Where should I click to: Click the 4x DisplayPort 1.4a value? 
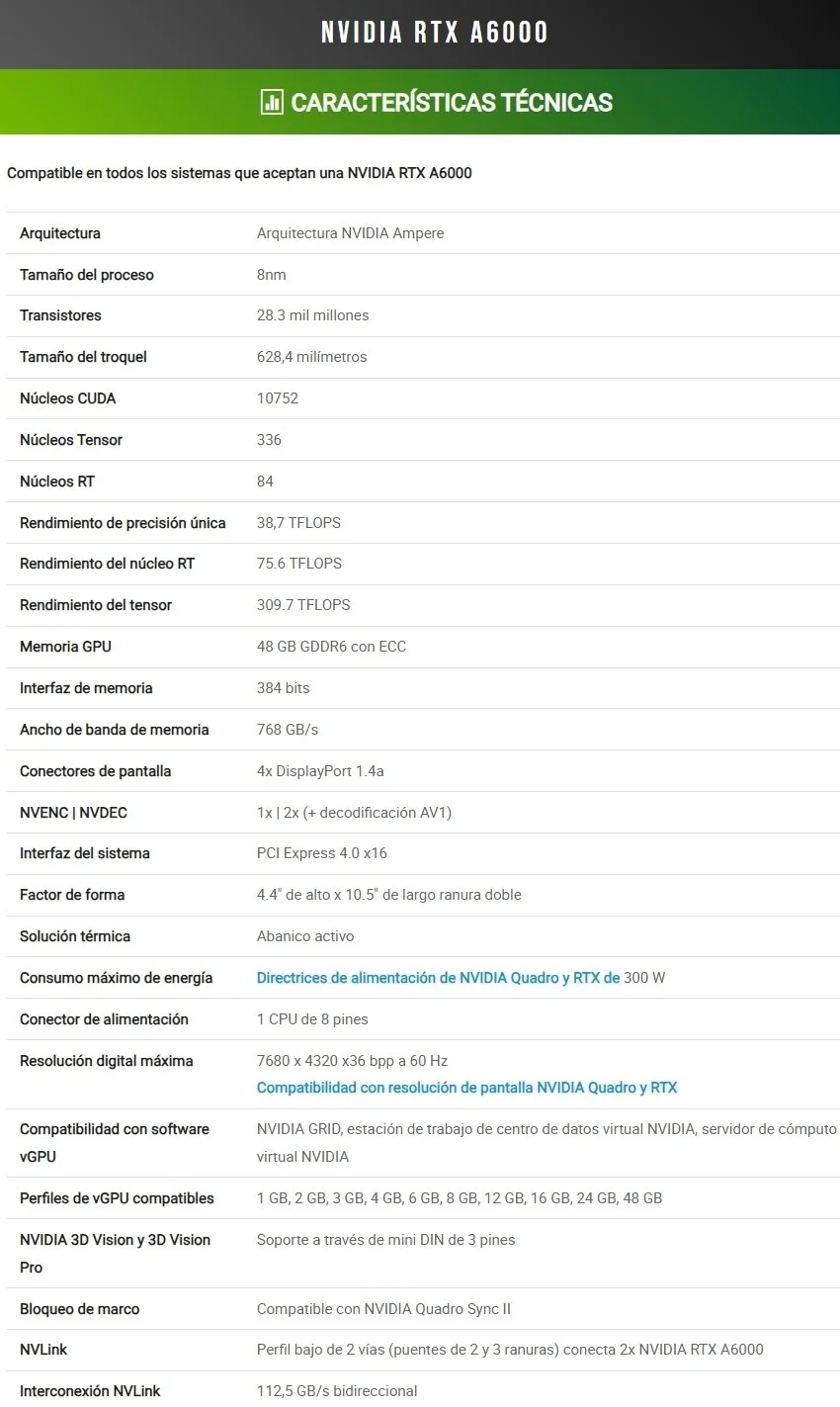(x=320, y=771)
